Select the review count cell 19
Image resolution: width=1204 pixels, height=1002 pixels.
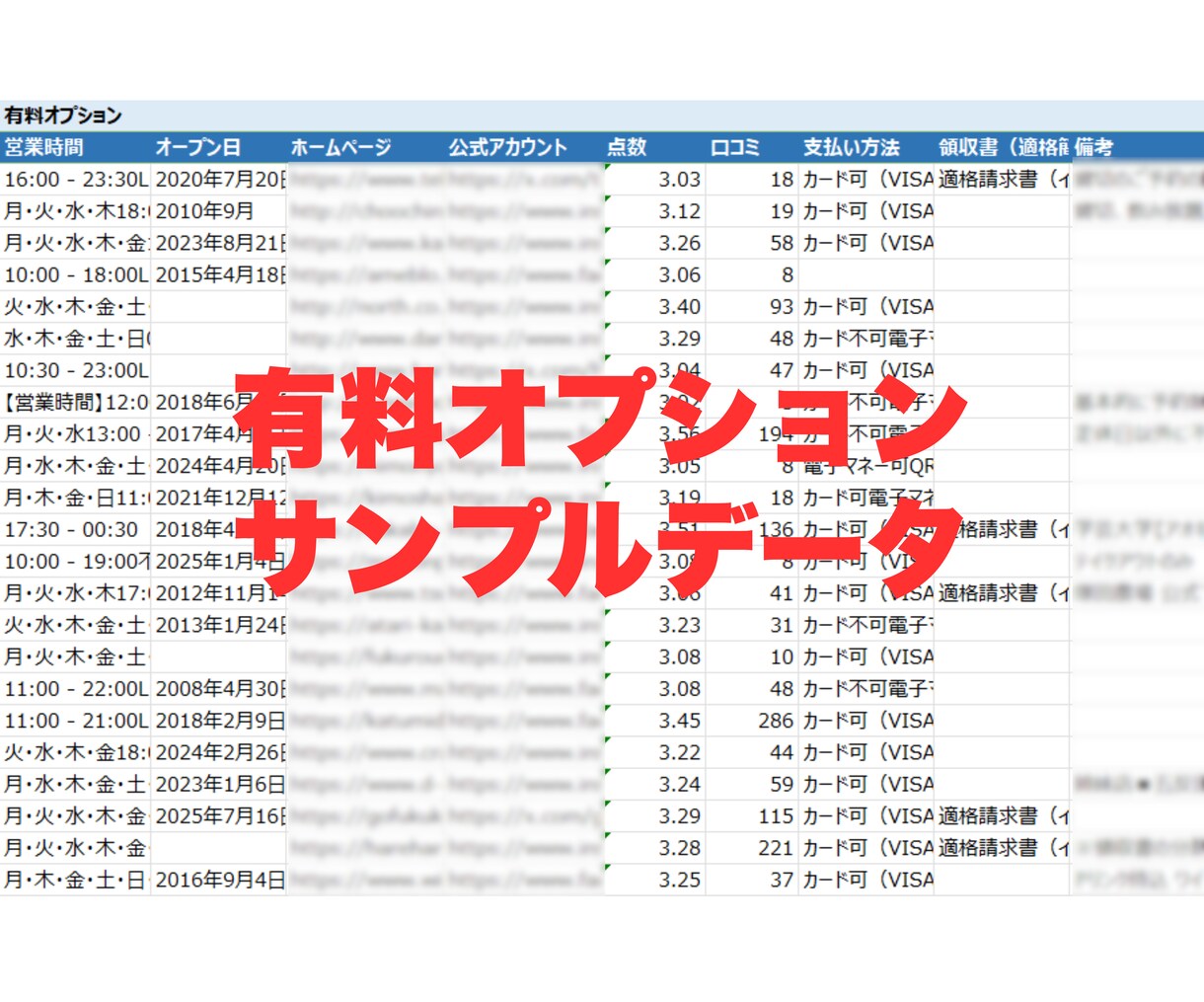tap(752, 211)
